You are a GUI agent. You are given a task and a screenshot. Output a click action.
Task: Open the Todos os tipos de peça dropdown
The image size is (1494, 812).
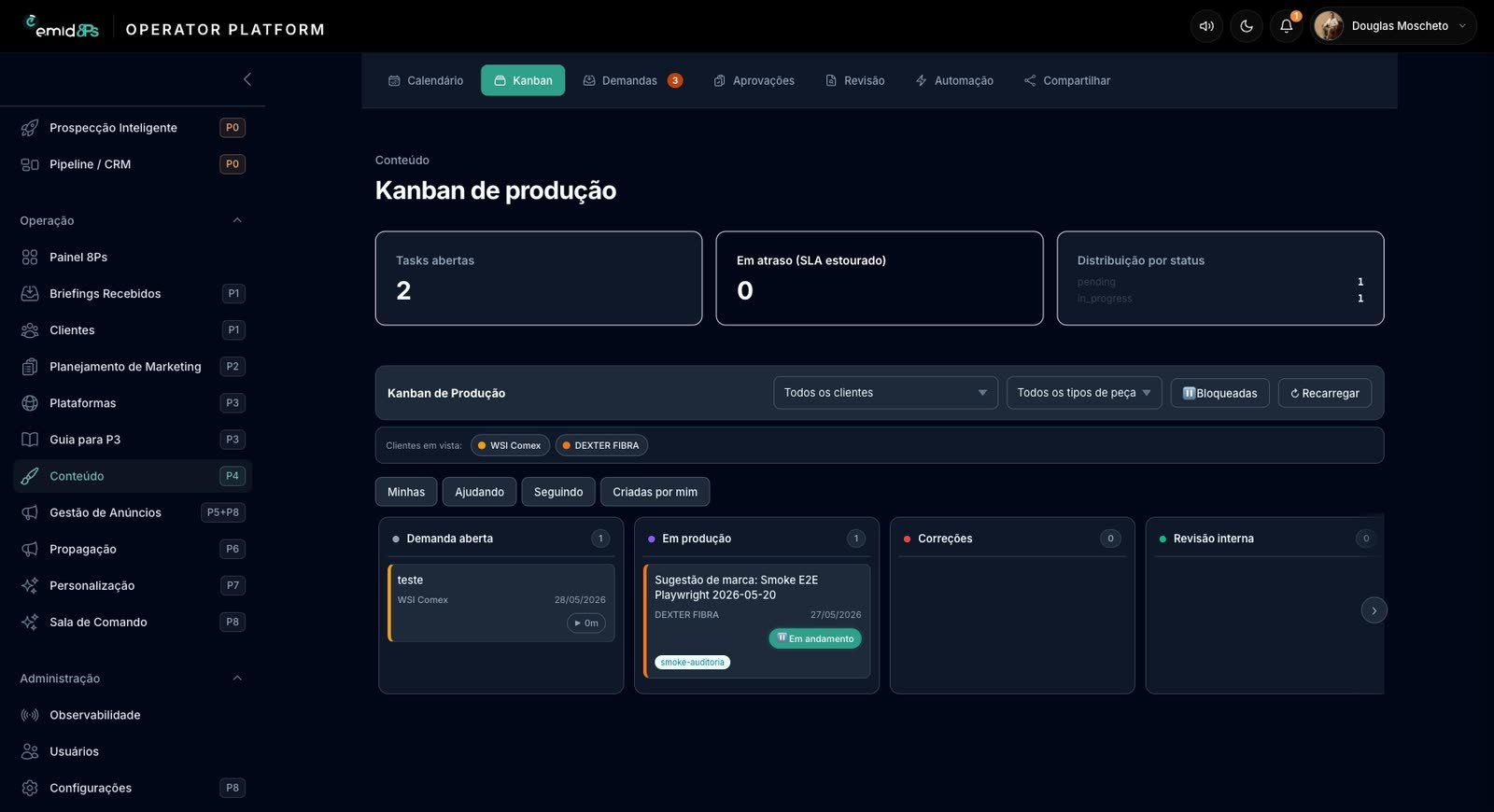tap(1084, 393)
